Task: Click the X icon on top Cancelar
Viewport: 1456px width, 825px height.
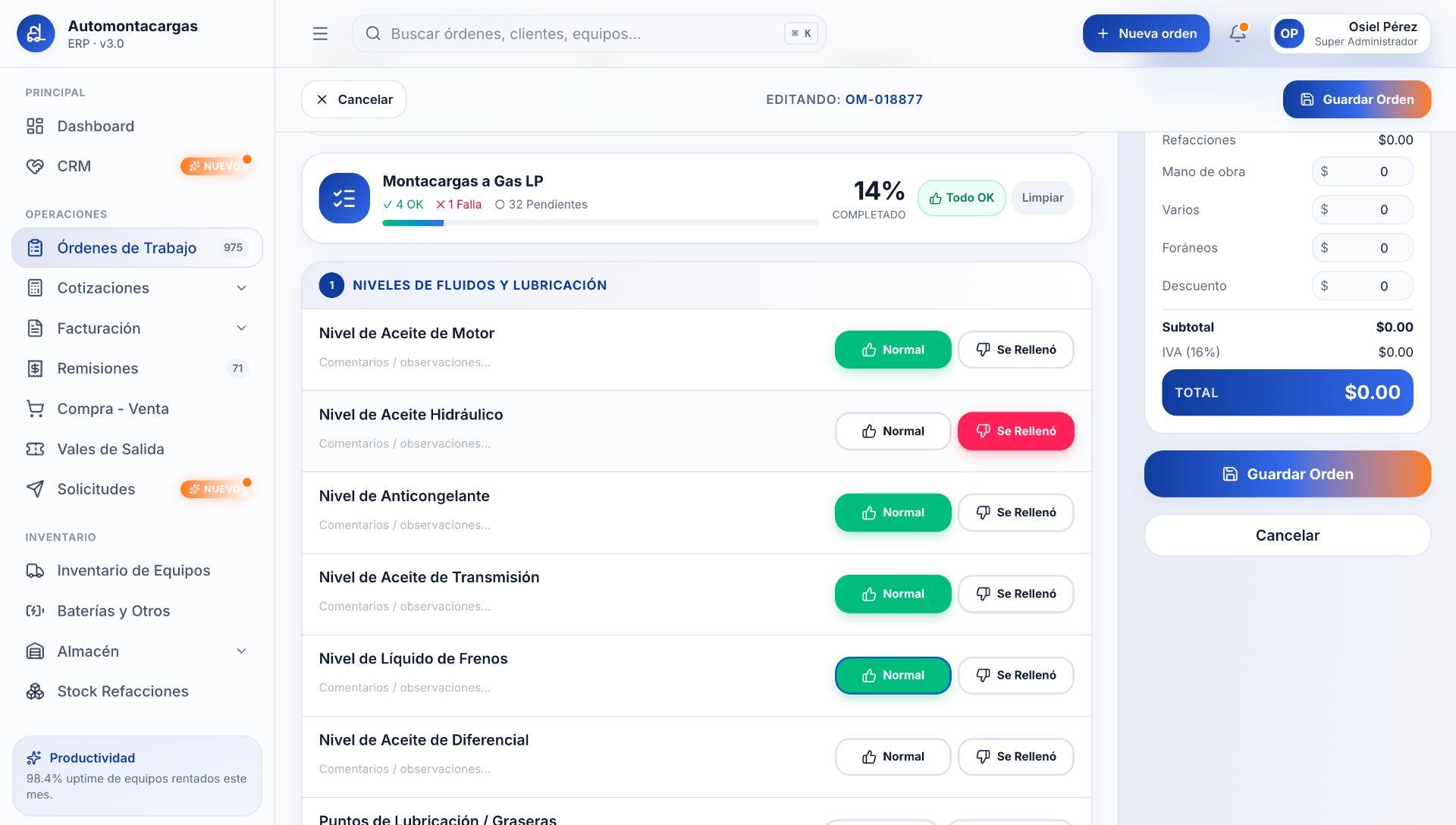Action: 322,99
